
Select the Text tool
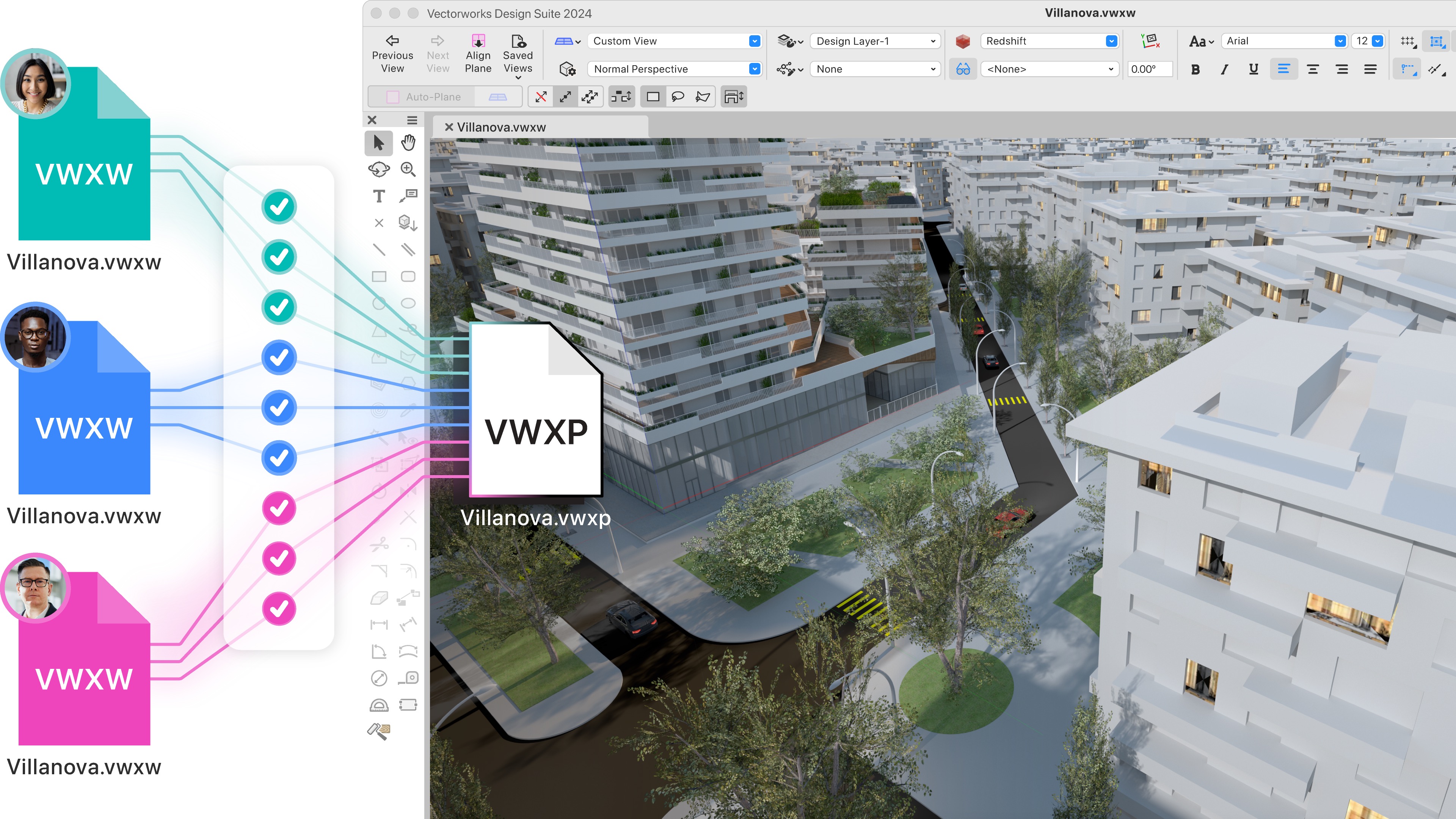379,196
